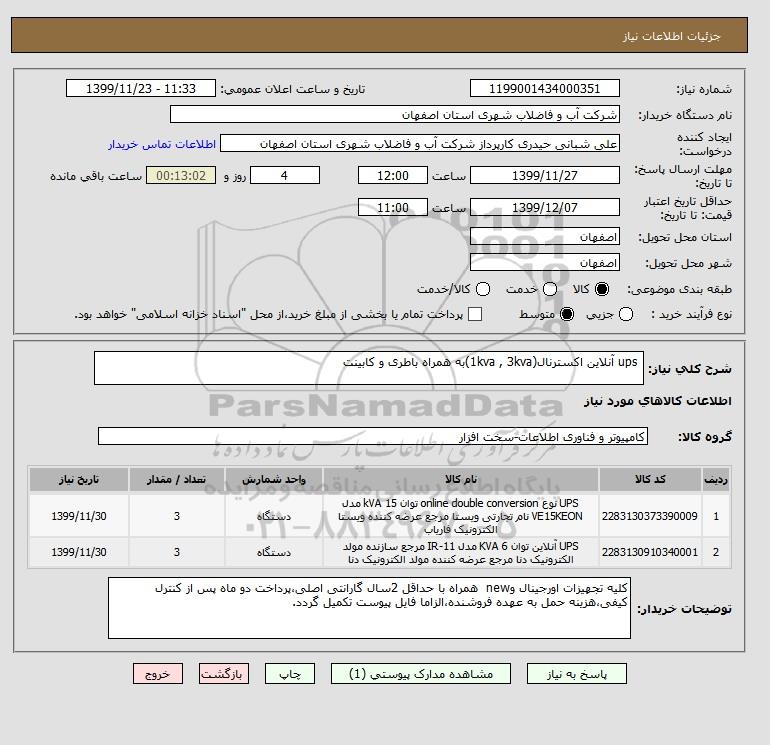Click the ردیف column header
The width and height of the screenshot is (770, 745).
[716, 479]
